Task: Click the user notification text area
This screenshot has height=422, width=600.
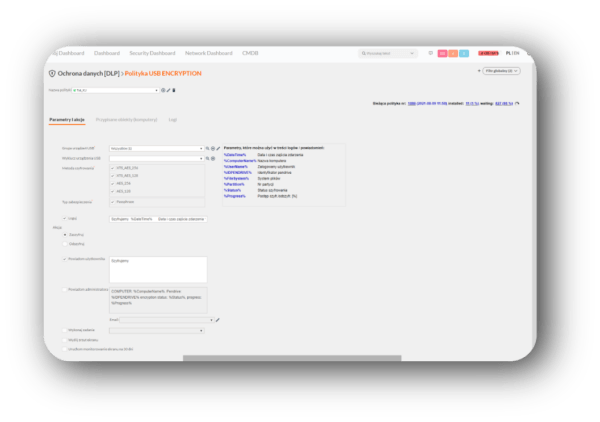Action: (x=158, y=270)
